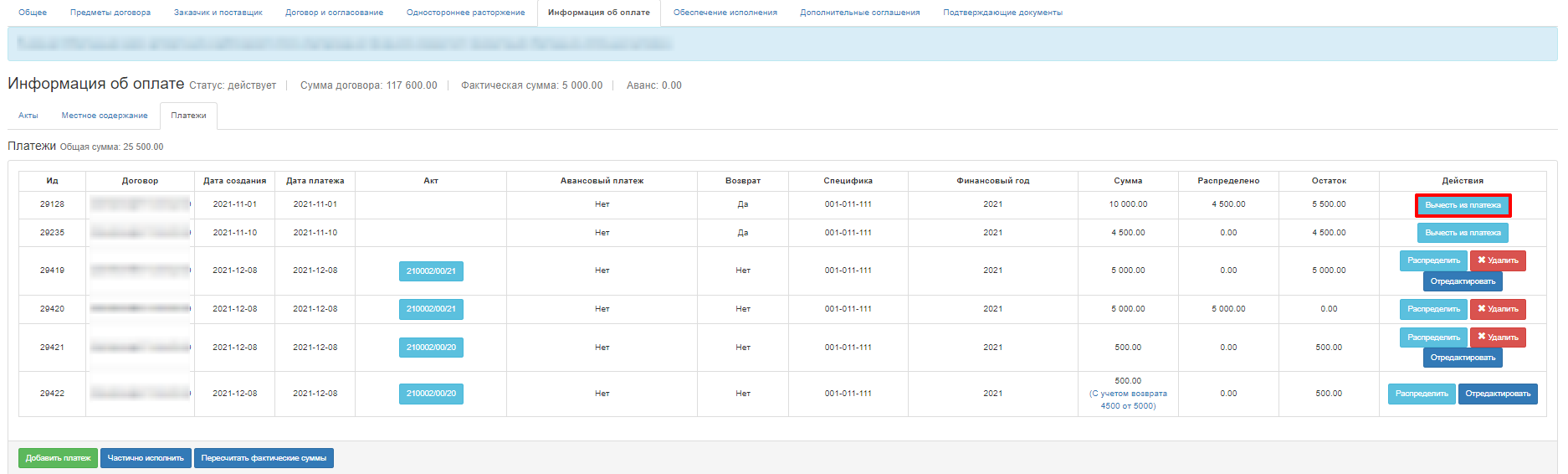Click the green Добавить платеж button
The width and height of the screenshot is (1568, 474).
pos(58,458)
